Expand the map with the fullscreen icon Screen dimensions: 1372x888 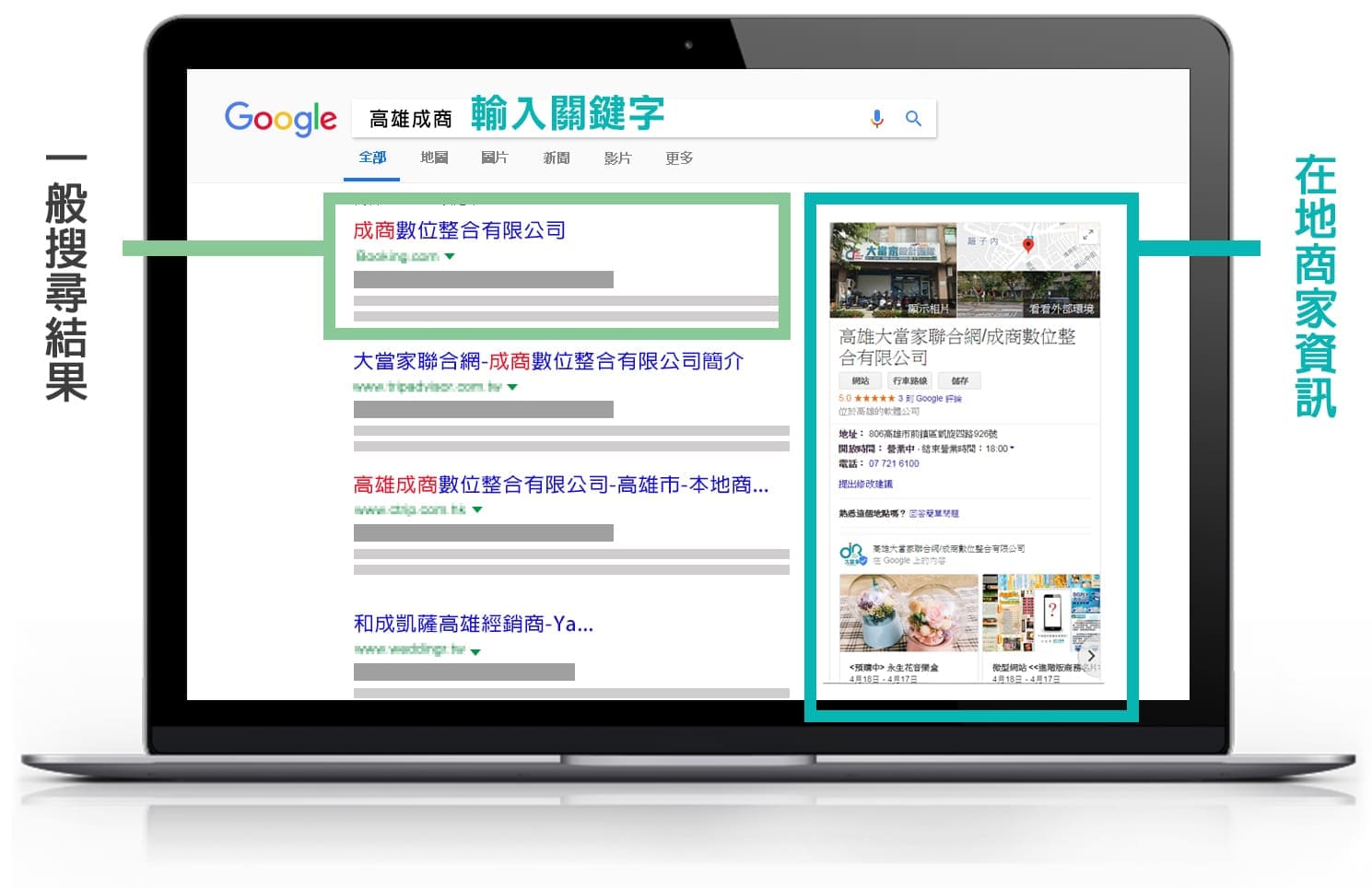coord(1088,235)
